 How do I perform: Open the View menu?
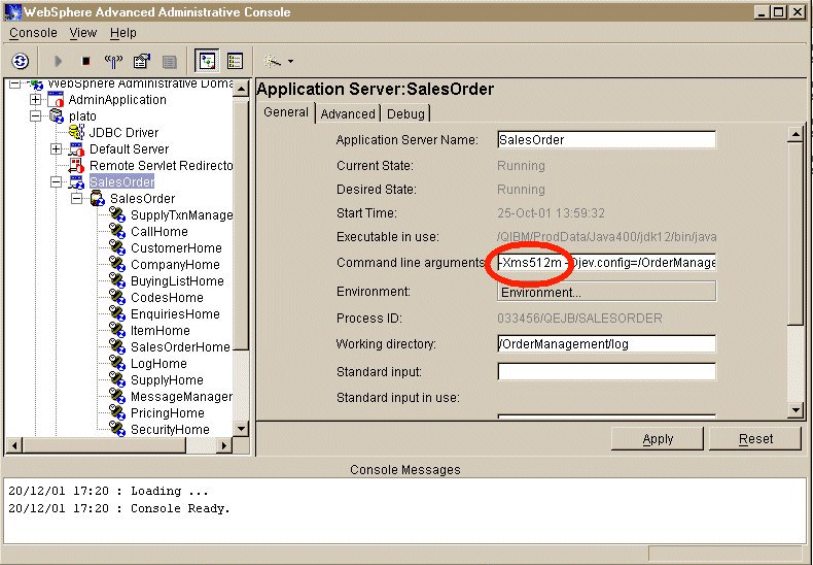[83, 33]
